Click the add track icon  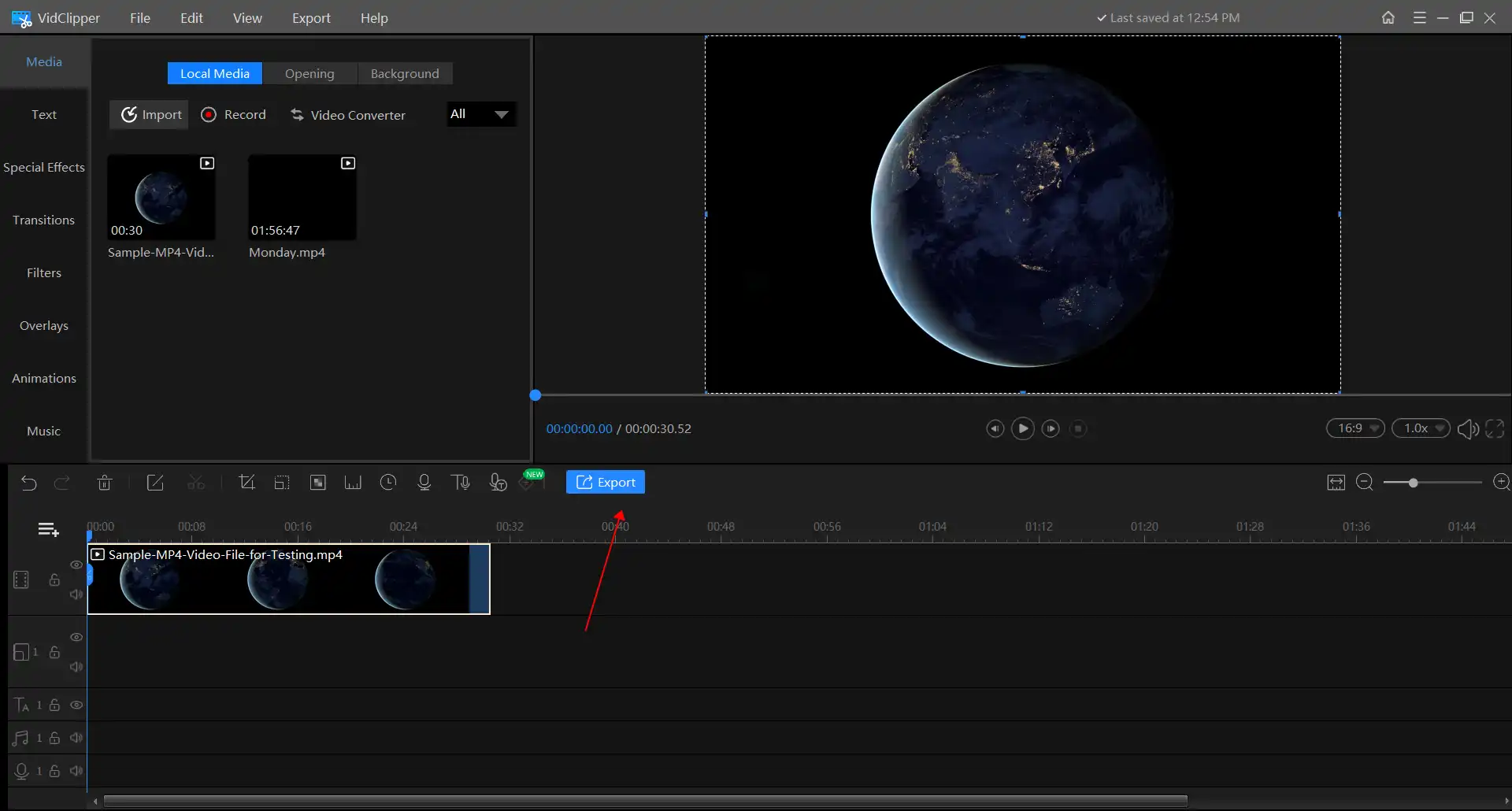(x=48, y=530)
